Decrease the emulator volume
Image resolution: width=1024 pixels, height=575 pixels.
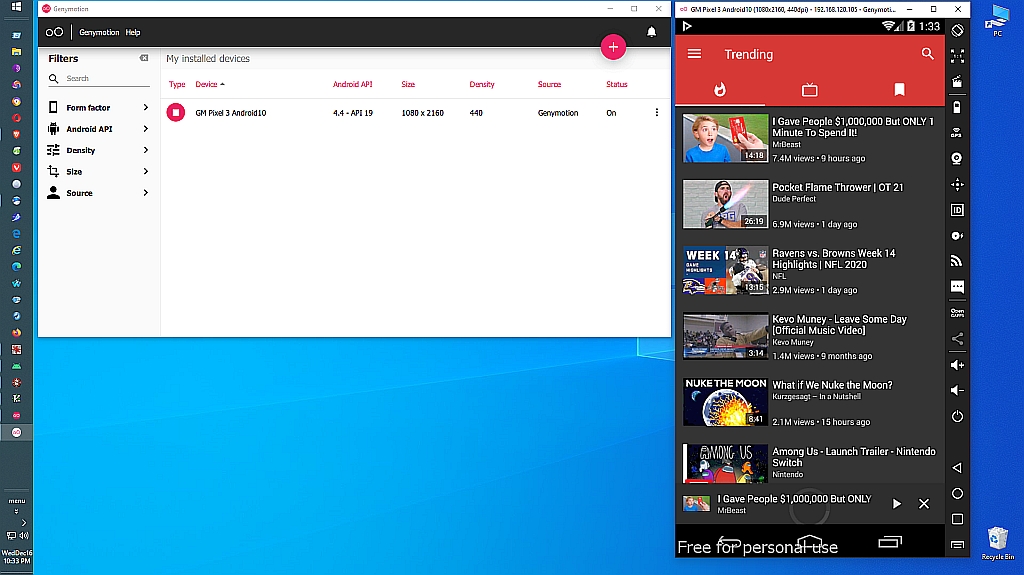[957, 390]
